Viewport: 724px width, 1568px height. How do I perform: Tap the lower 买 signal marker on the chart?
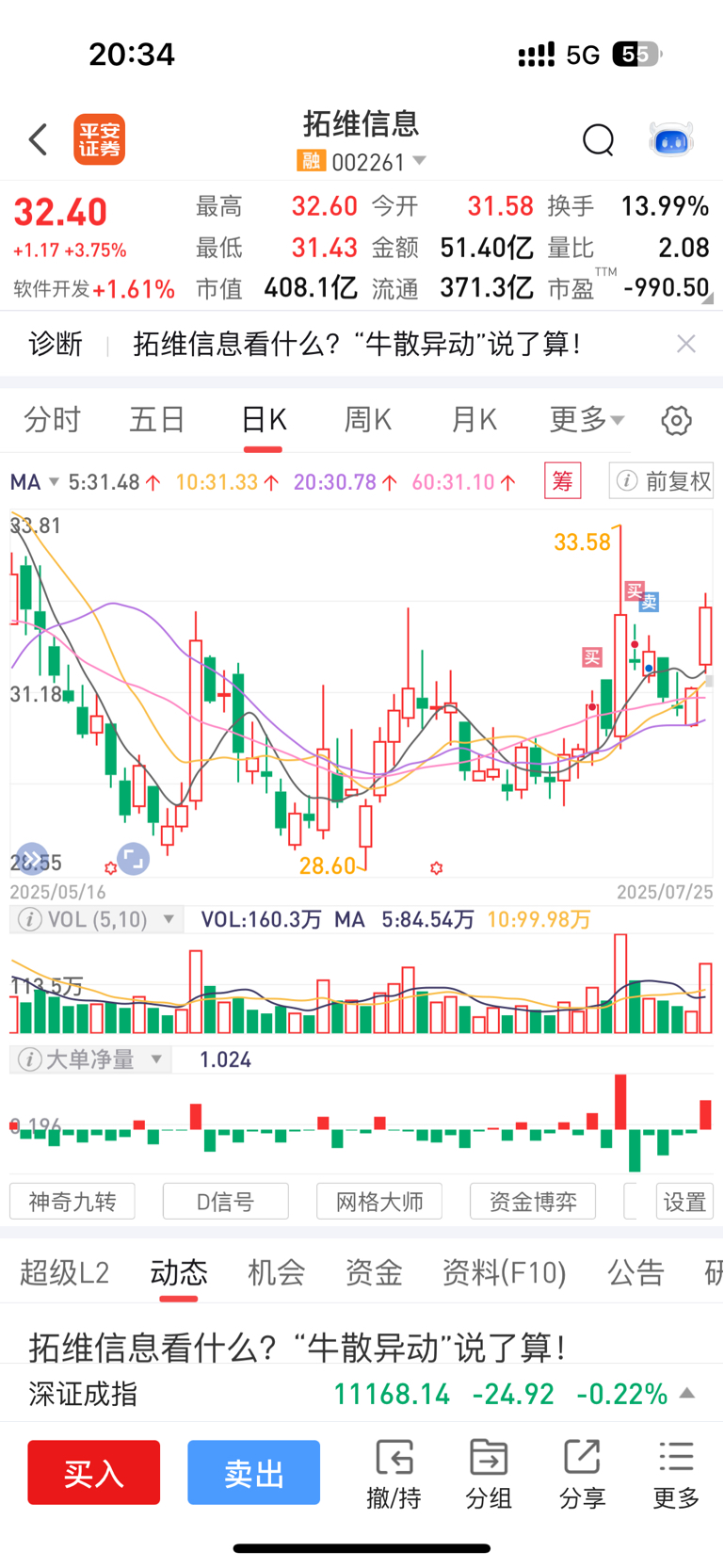tap(592, 657)
